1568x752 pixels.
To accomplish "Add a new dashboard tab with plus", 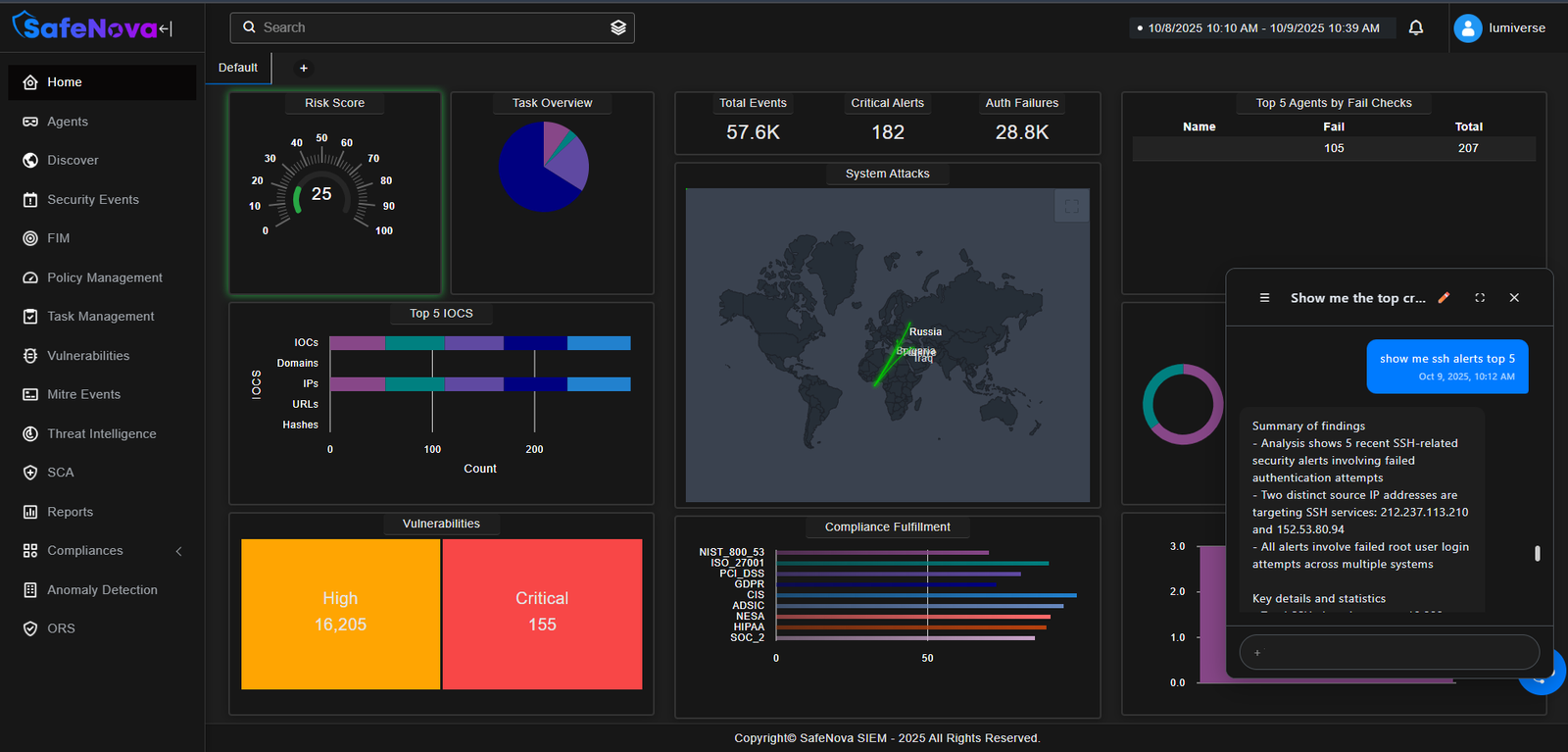I will click(304, 68).
